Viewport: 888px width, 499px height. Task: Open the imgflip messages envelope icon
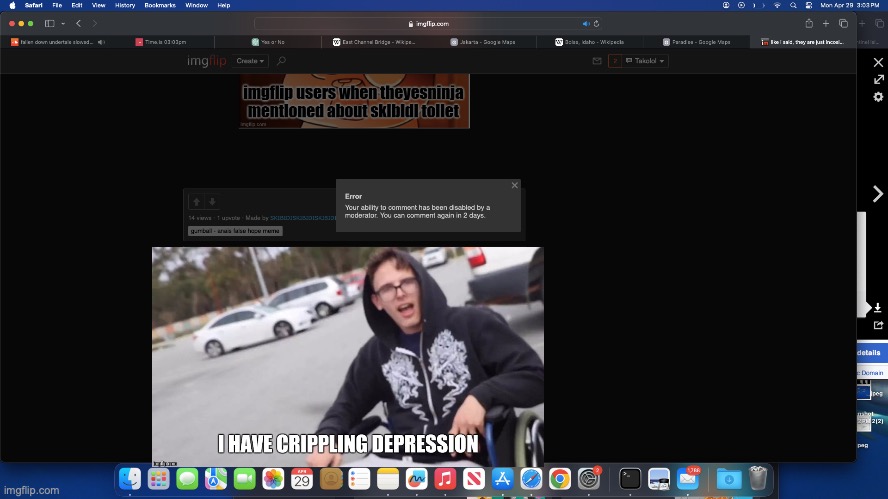597,61
